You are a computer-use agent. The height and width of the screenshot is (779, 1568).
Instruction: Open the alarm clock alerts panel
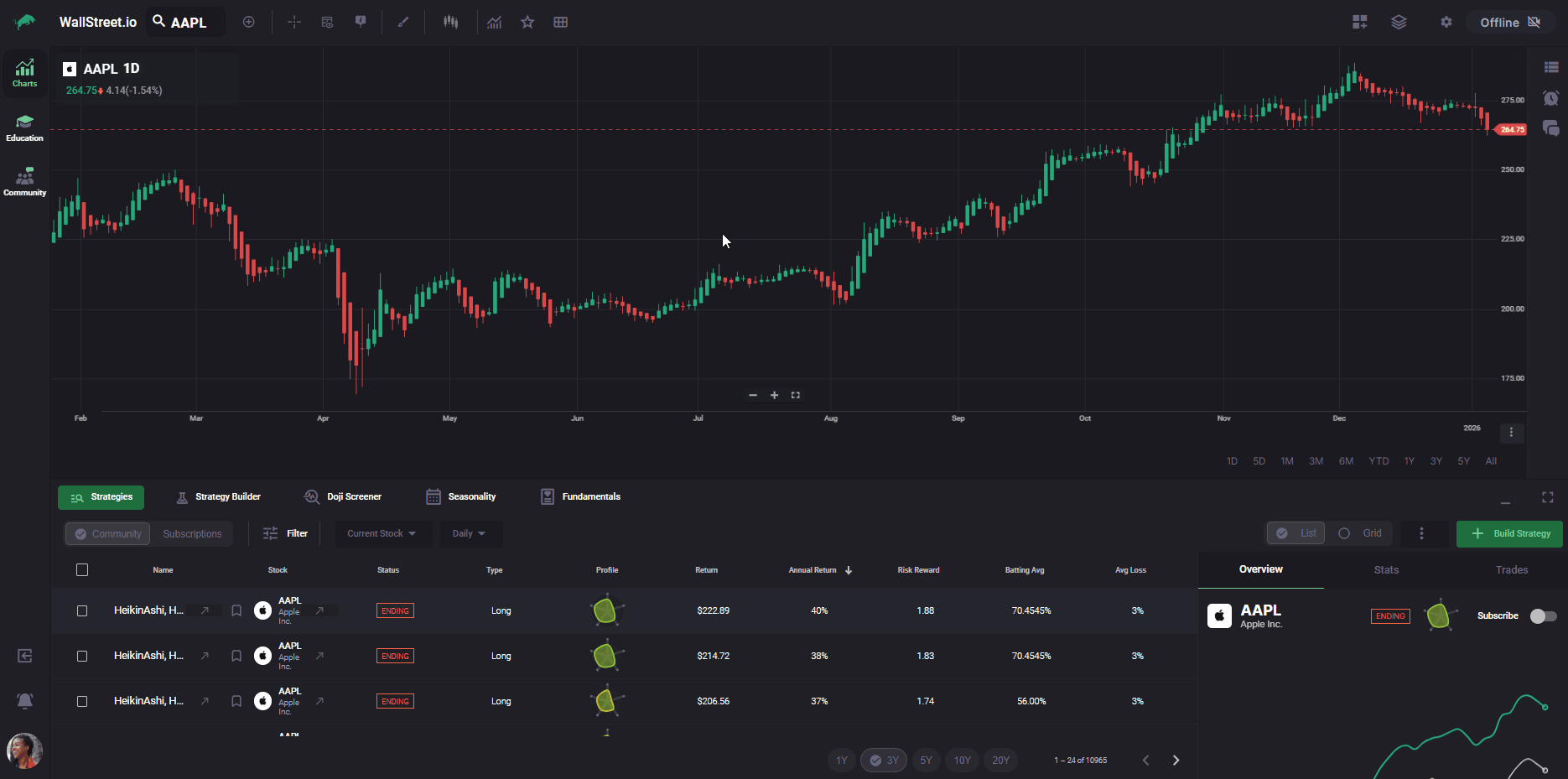1550,98
